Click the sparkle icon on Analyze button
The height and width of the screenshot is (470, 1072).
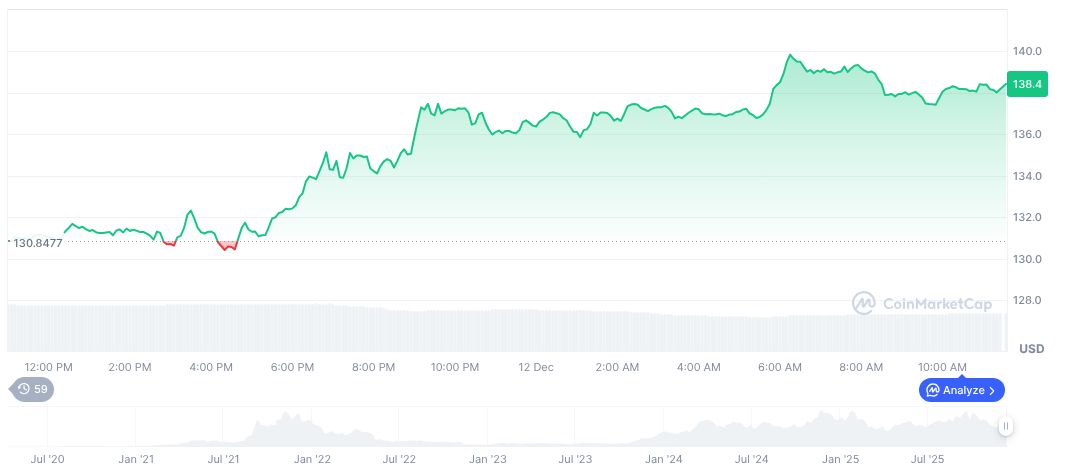pyautogui.click(x=932, y=390)
